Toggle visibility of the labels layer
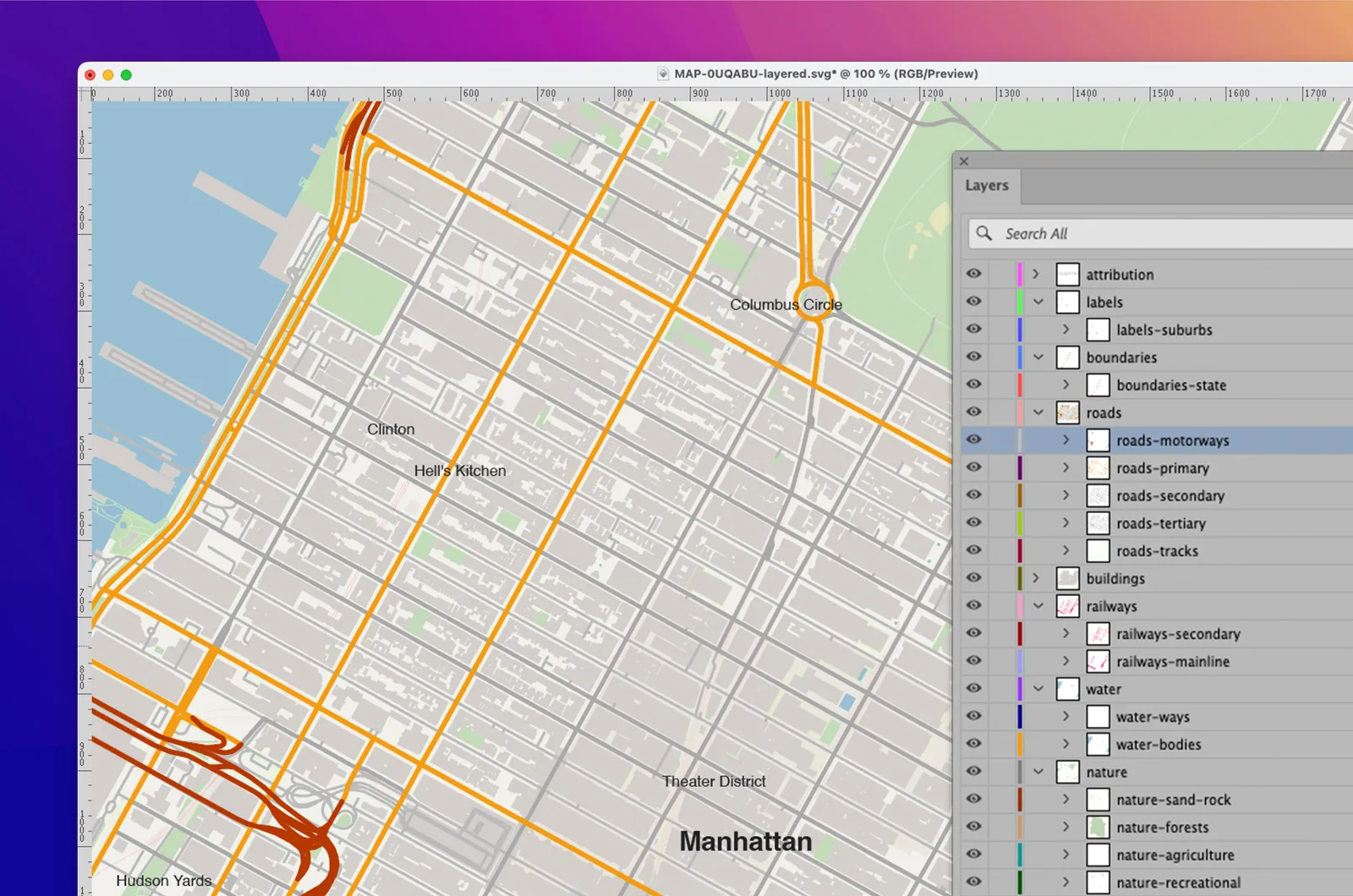1353x896 pixels. [x=974, y=302]
